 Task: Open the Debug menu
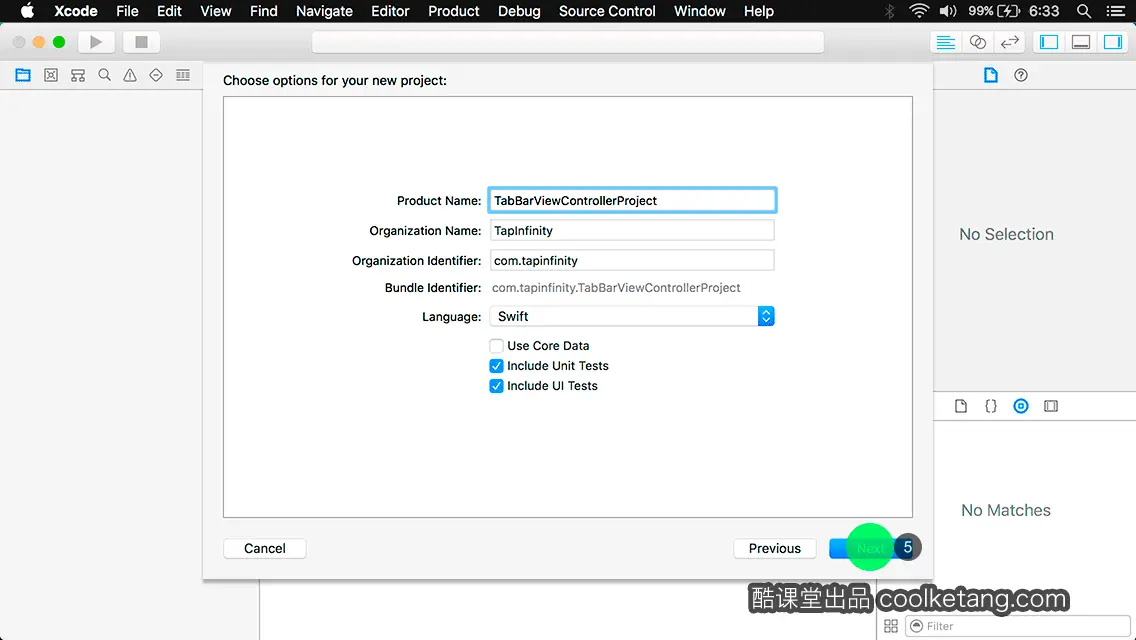[519, 11]
